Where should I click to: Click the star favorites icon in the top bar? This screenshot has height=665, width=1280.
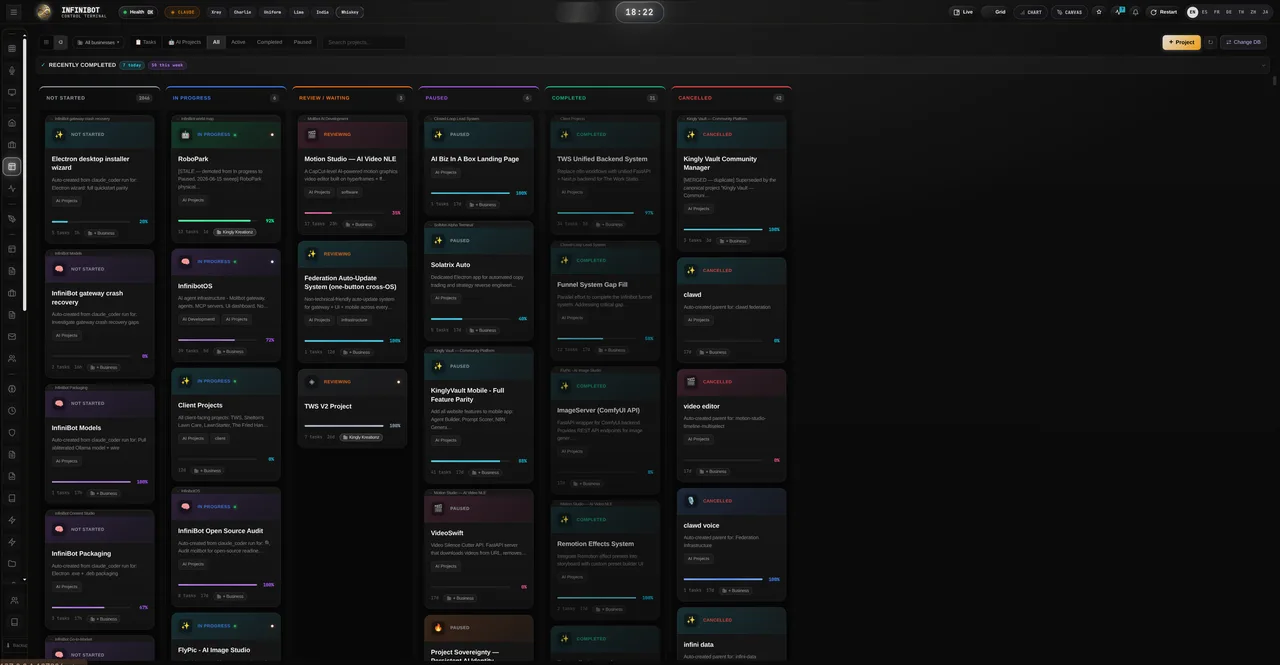pyautogui.click(x=1099, y=12)
